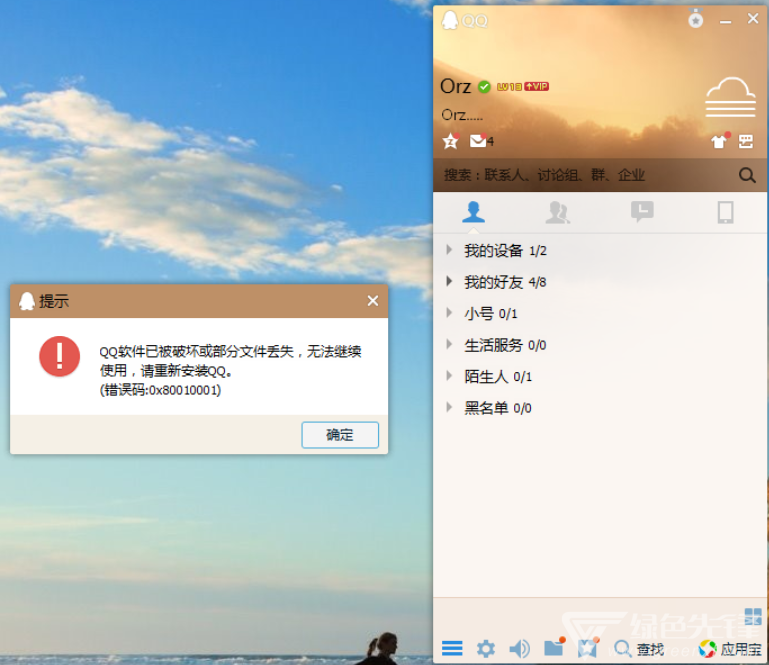Open the mail envelope with 4 messages

point(481,141)
